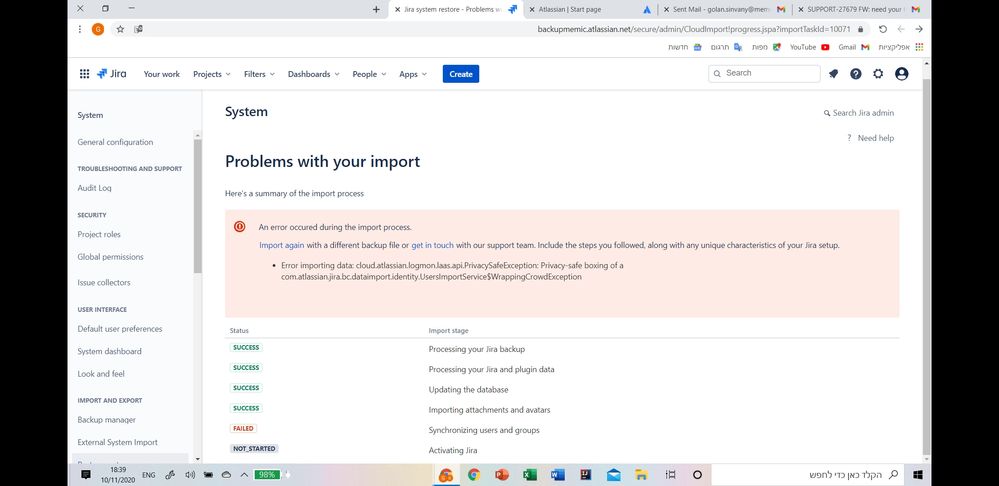This screenshot has height=486, width=999.
Task: Open Word from the taskbar
Action: pos(557,475)
